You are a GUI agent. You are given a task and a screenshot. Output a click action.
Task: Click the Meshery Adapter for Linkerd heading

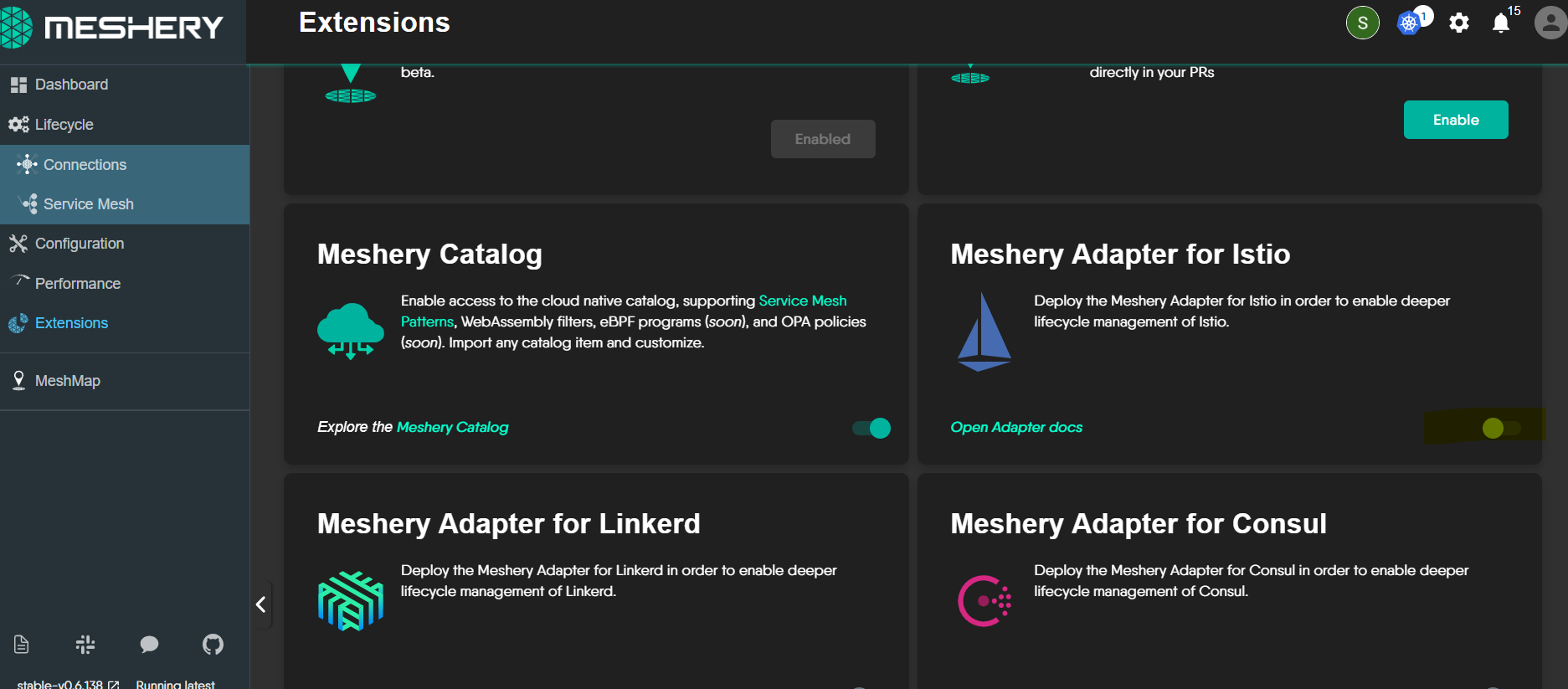point(508,523)
